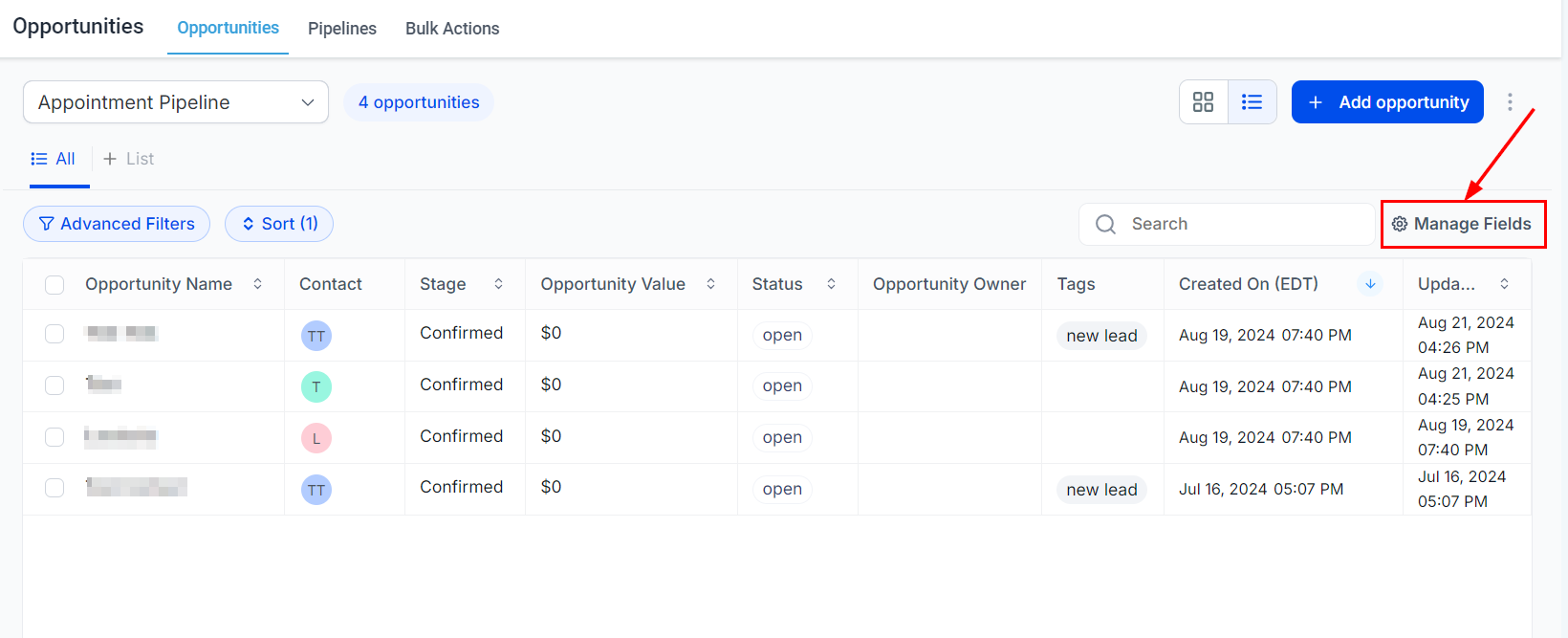Click the TT contact avatar in first row
Image resolution: width=1568 pixels, height=638 pixels.
coord(316,336)
